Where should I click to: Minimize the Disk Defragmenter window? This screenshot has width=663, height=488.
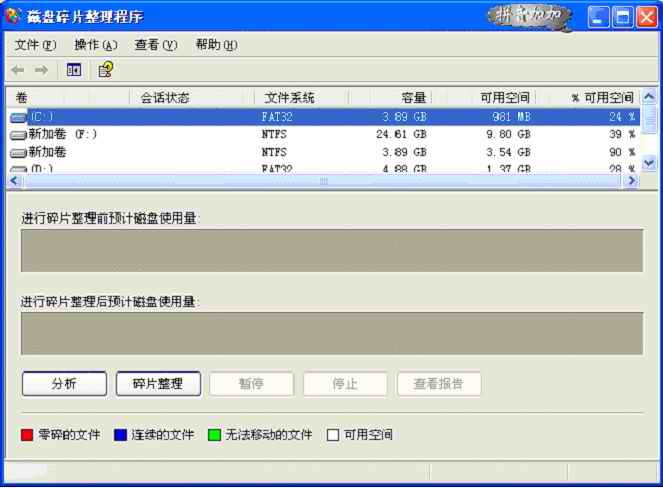[x=598, y=17]
